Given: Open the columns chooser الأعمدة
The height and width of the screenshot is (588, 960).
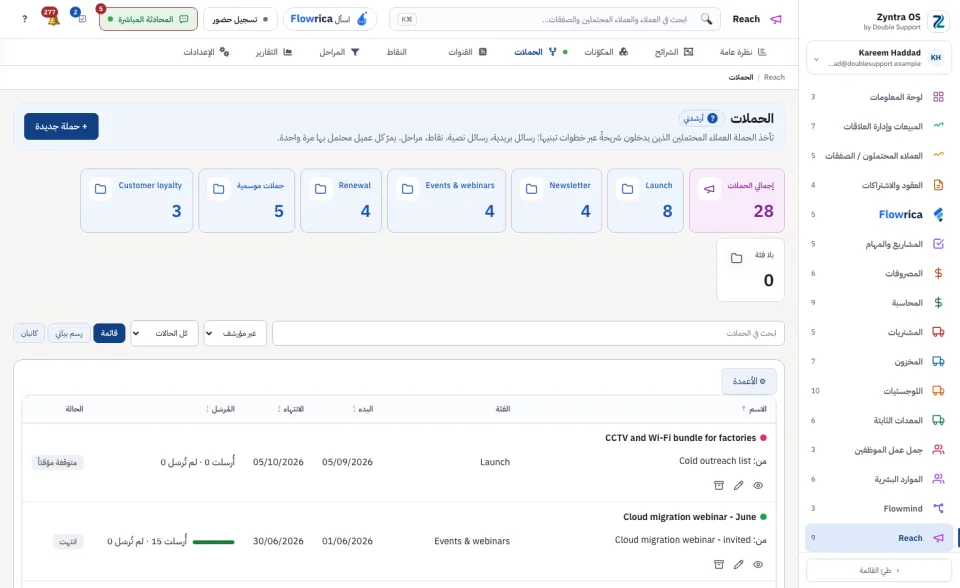Looking at the screenshot, I should click(749, 381).
